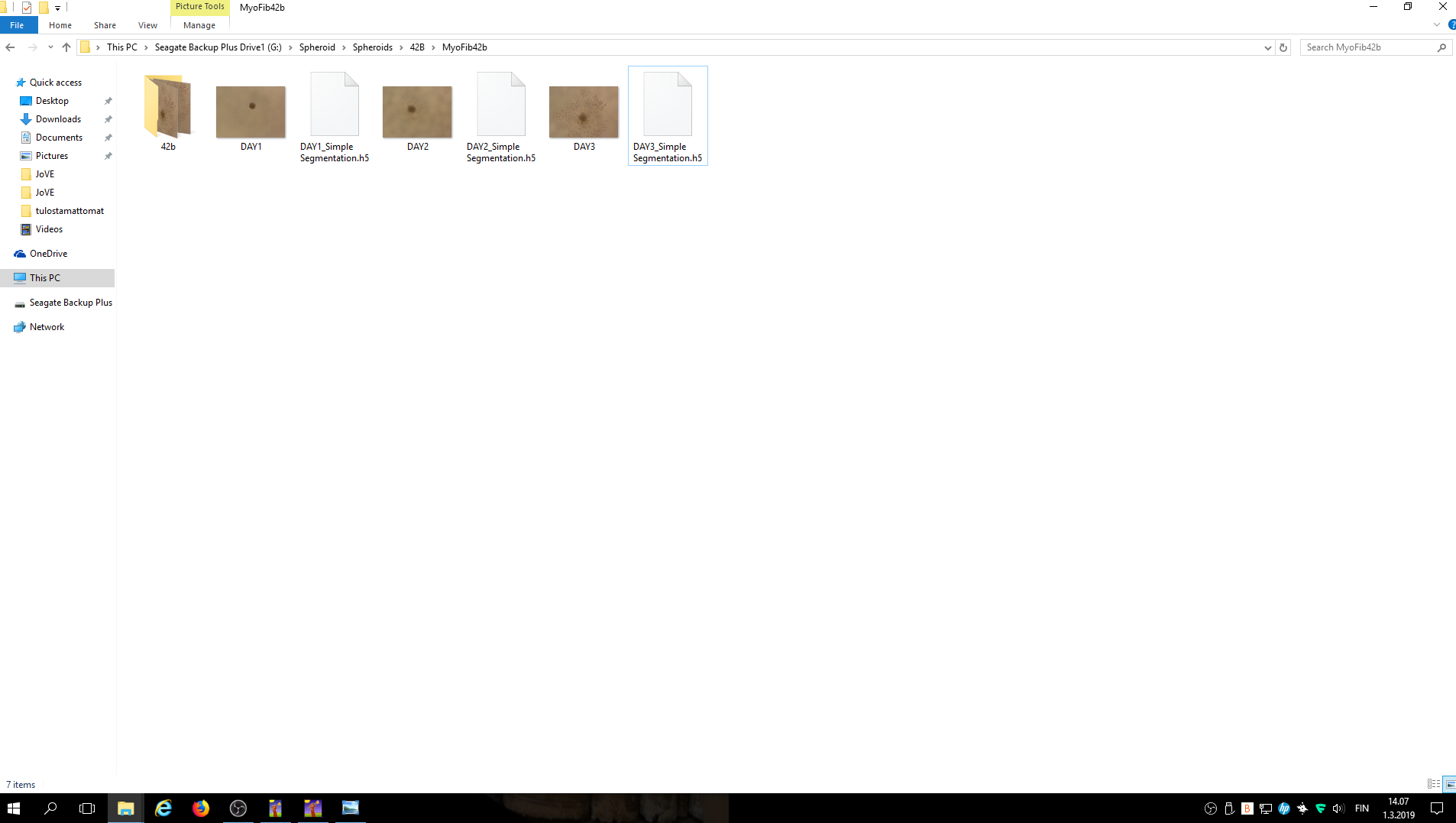This screenshot has height=823, width=1456.
Task: Expand the ribbon with the chevron
Action: click(x=1436, y=25)
